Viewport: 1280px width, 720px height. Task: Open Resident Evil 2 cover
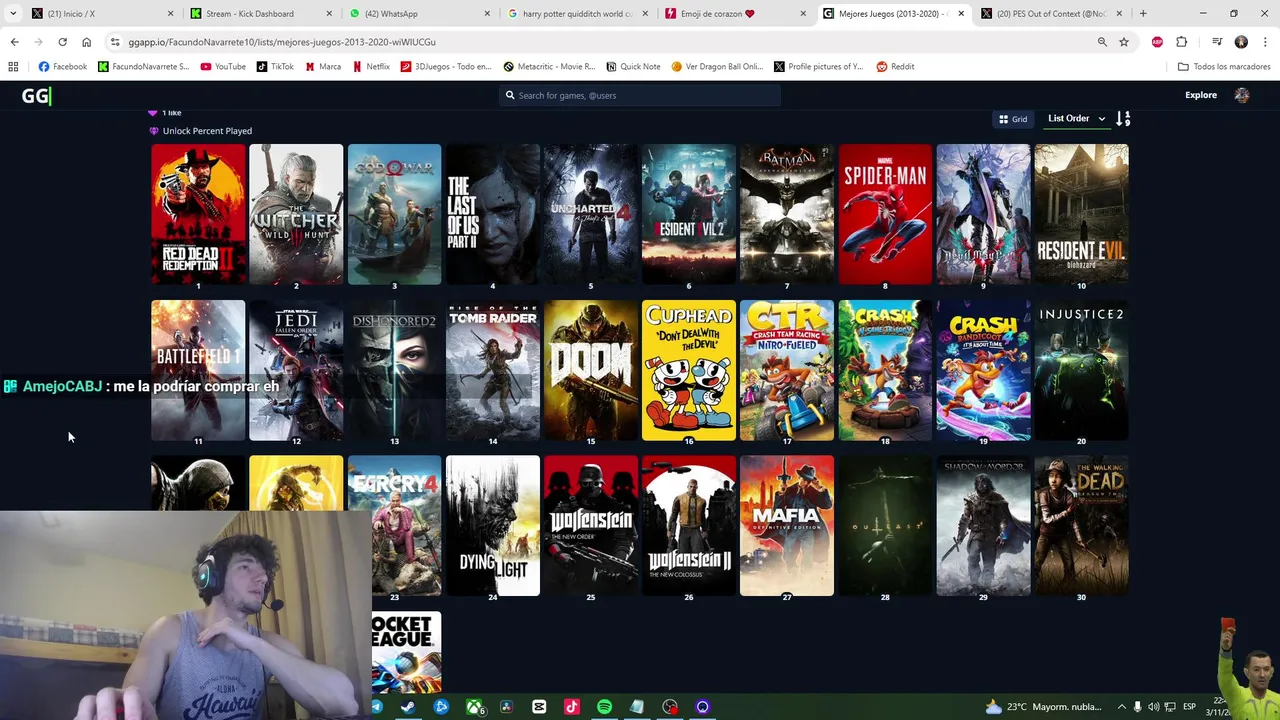click(x=688, y=214)
